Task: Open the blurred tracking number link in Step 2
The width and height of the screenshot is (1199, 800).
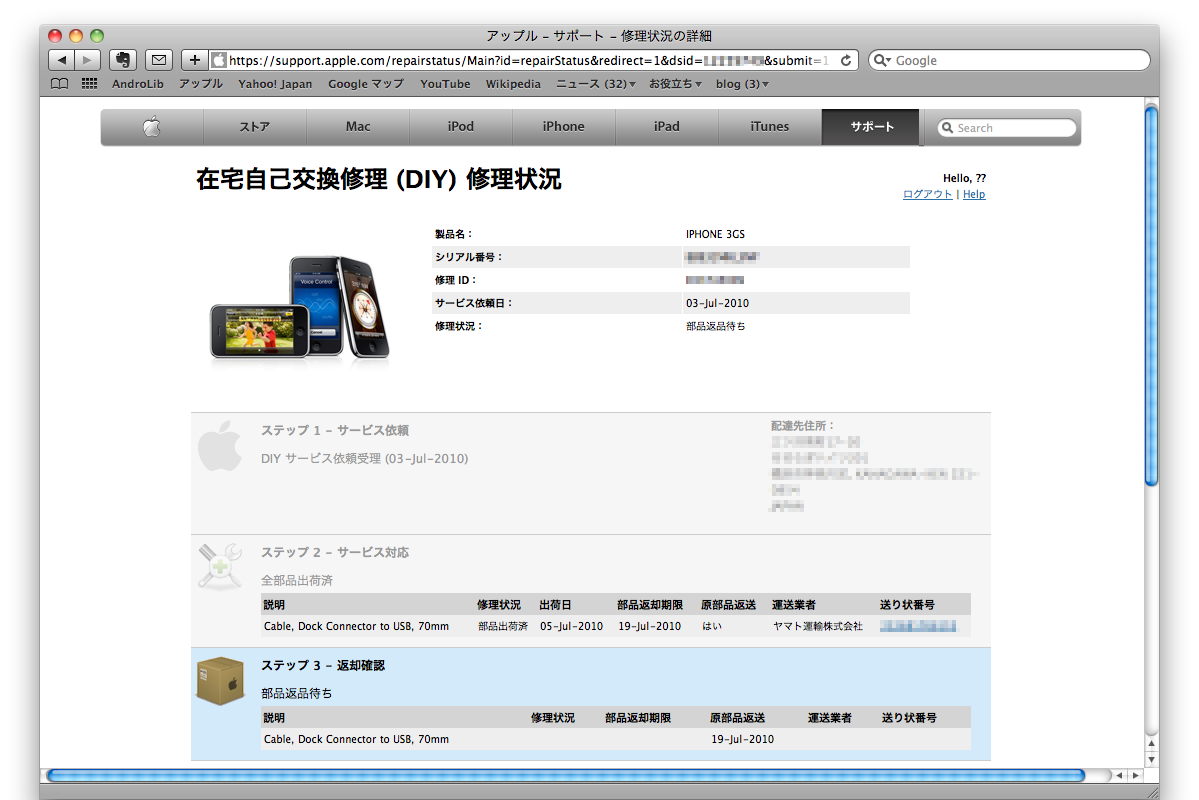Action: pyautogui.click(x=918, y=626)
